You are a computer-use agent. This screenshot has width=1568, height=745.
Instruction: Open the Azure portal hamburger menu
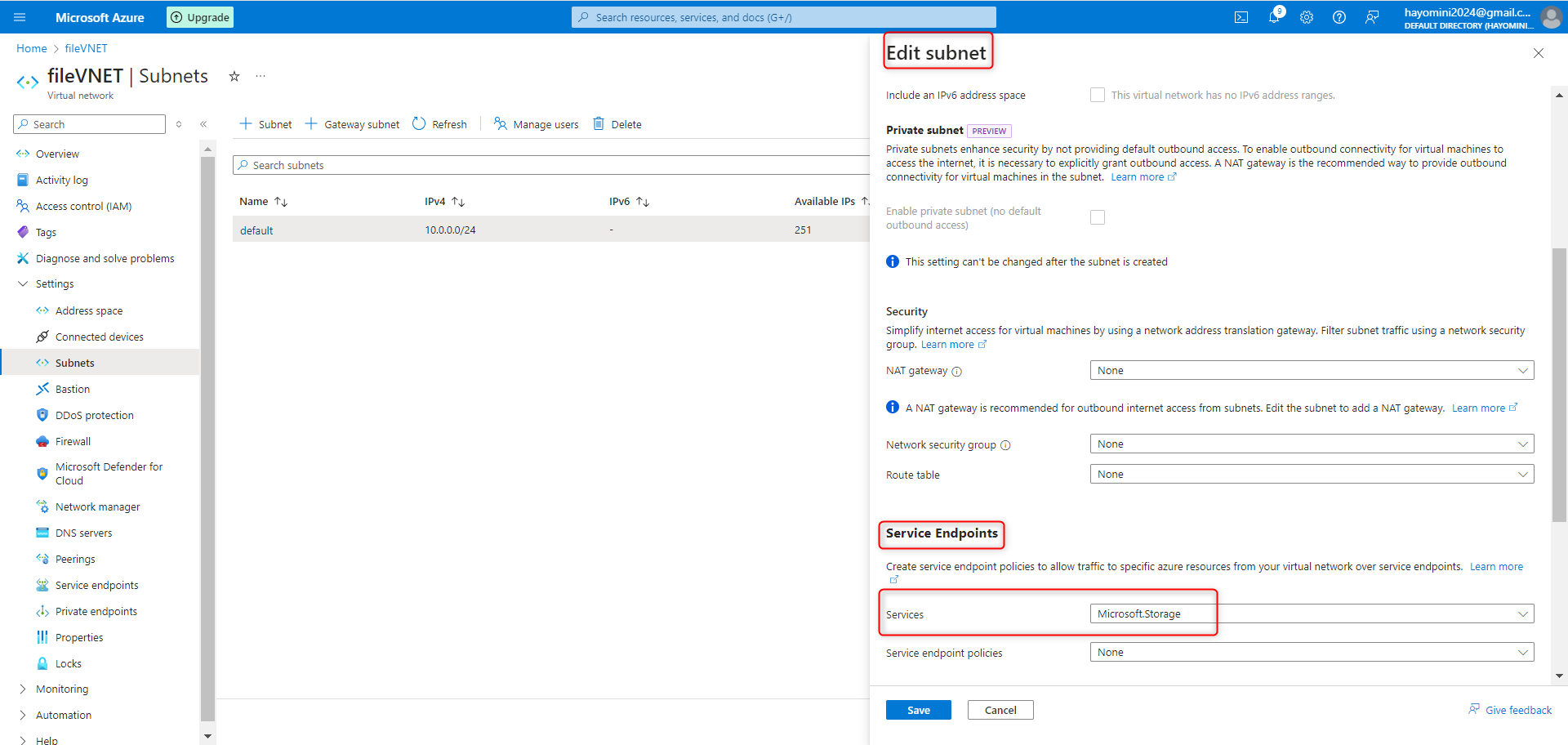[x=20, y=17]
